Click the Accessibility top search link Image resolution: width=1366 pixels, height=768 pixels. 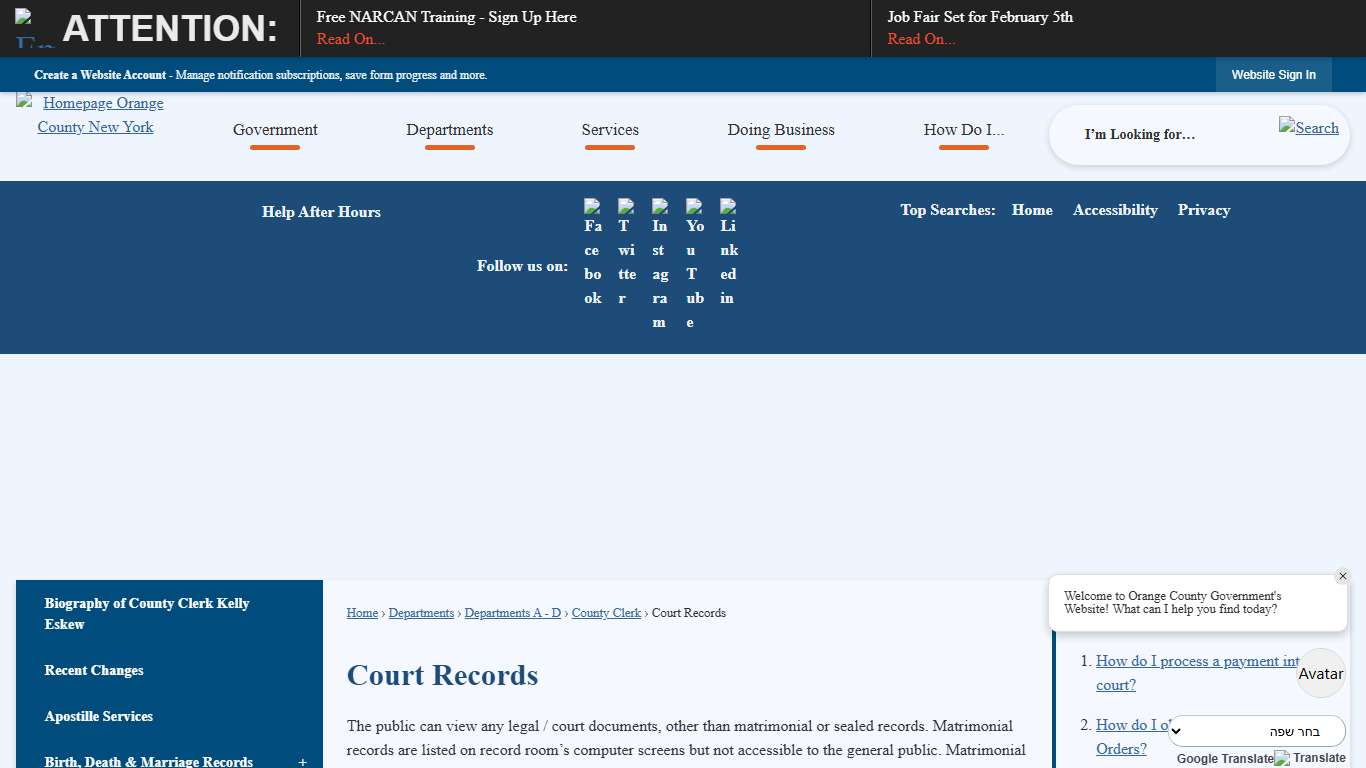tap(1115, 210)
